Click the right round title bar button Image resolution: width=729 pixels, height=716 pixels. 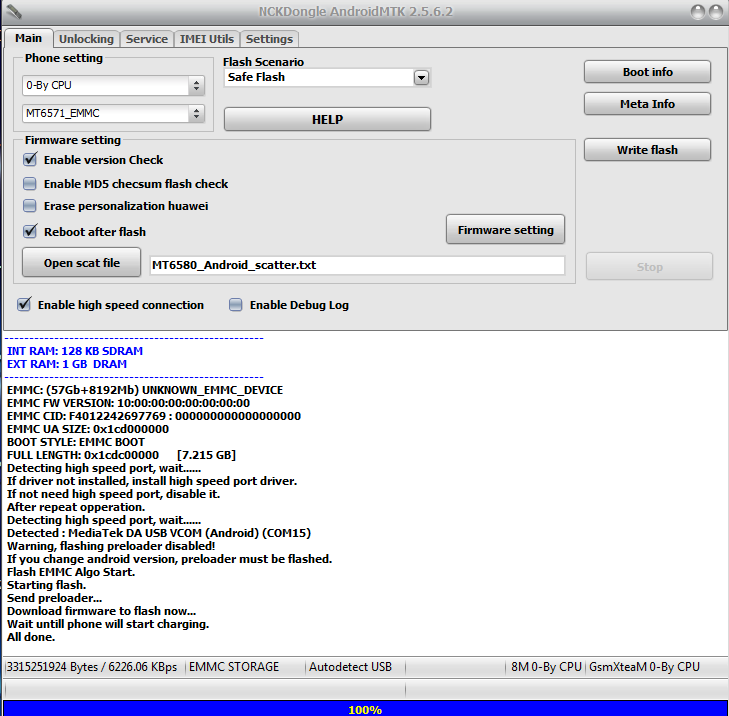[716, 12]
